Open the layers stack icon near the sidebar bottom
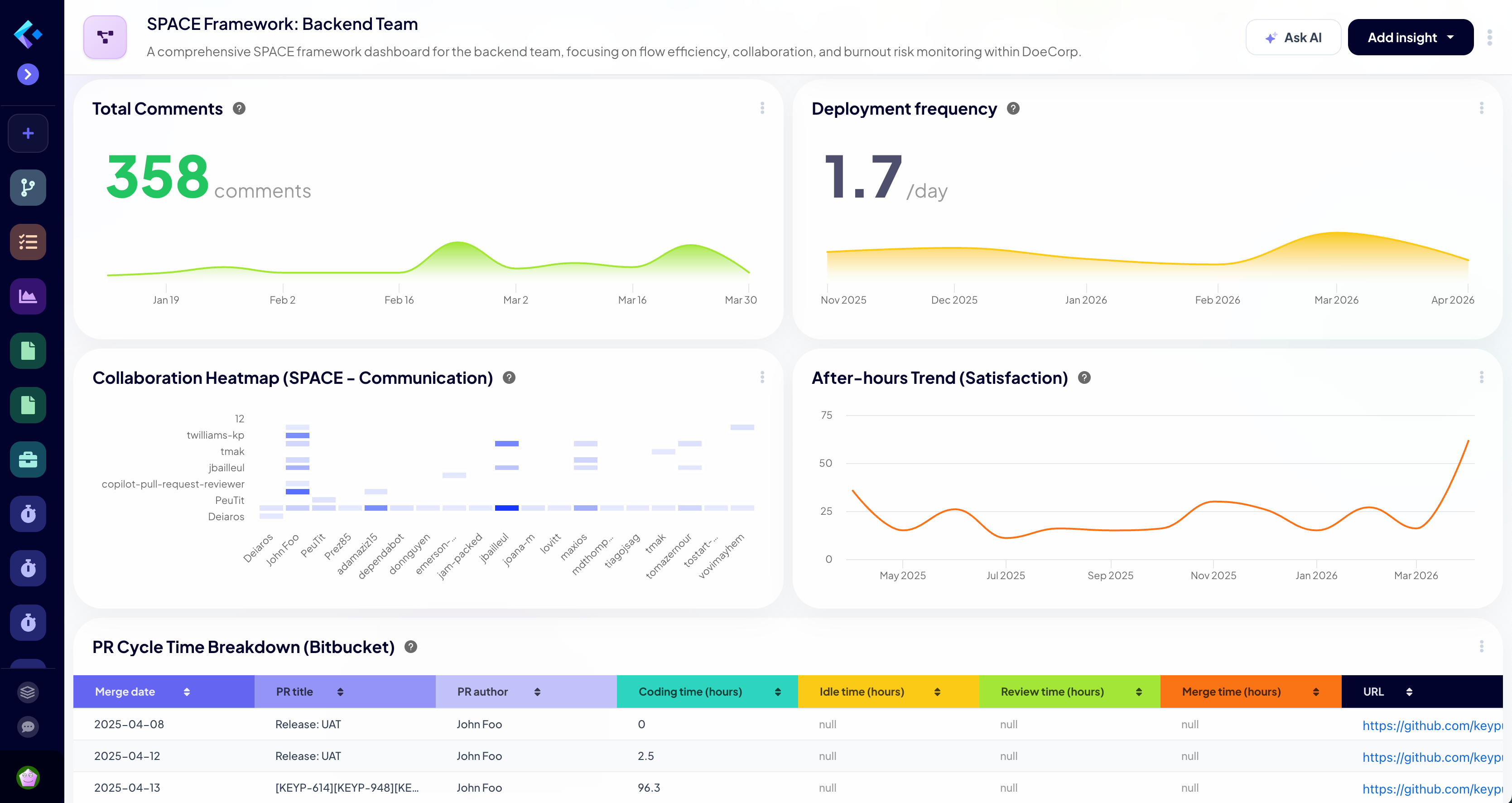The image size is (1512, 803). pyautogui.click(x=28, y=692)
